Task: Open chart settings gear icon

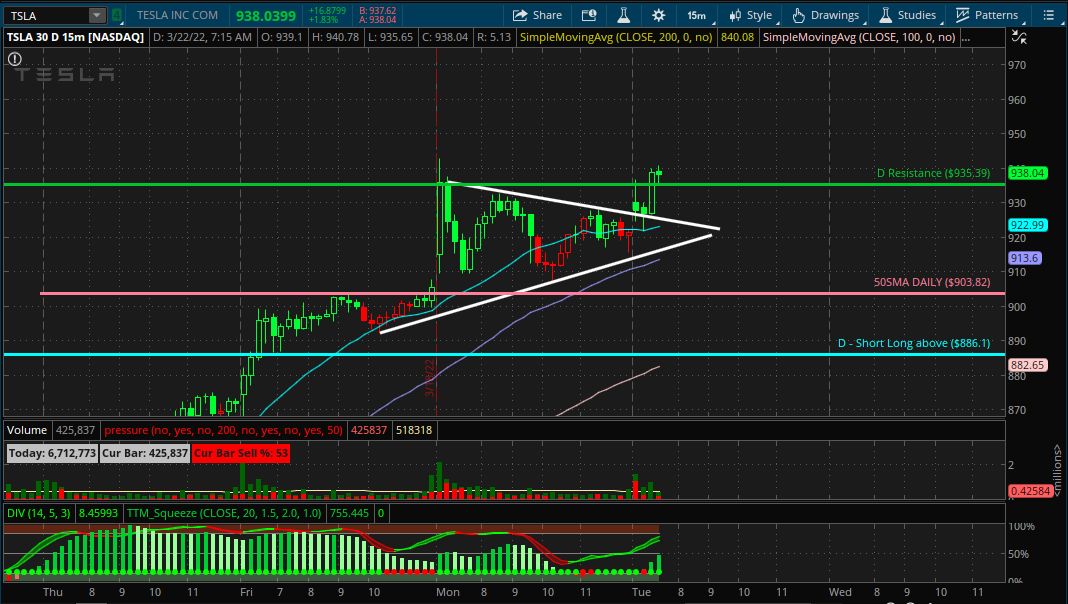Action: [x=658, y=15]
